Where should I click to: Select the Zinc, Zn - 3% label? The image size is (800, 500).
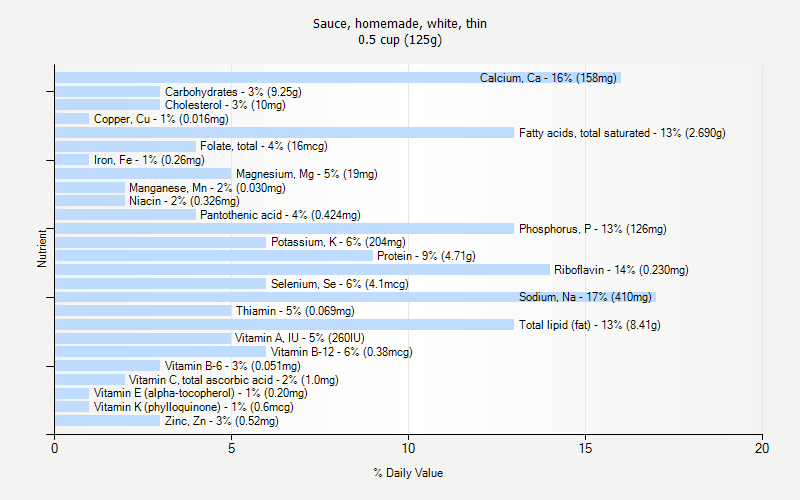coord(221,421)
